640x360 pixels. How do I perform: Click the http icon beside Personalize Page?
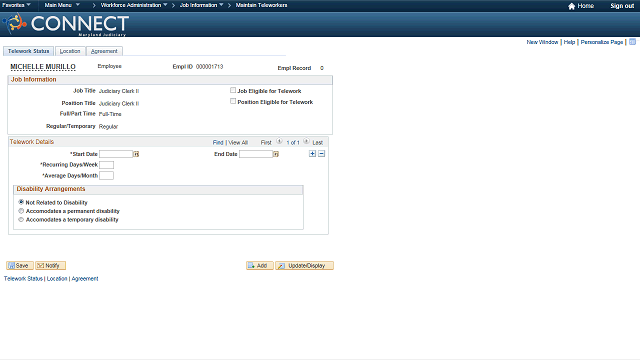point(632,42)
